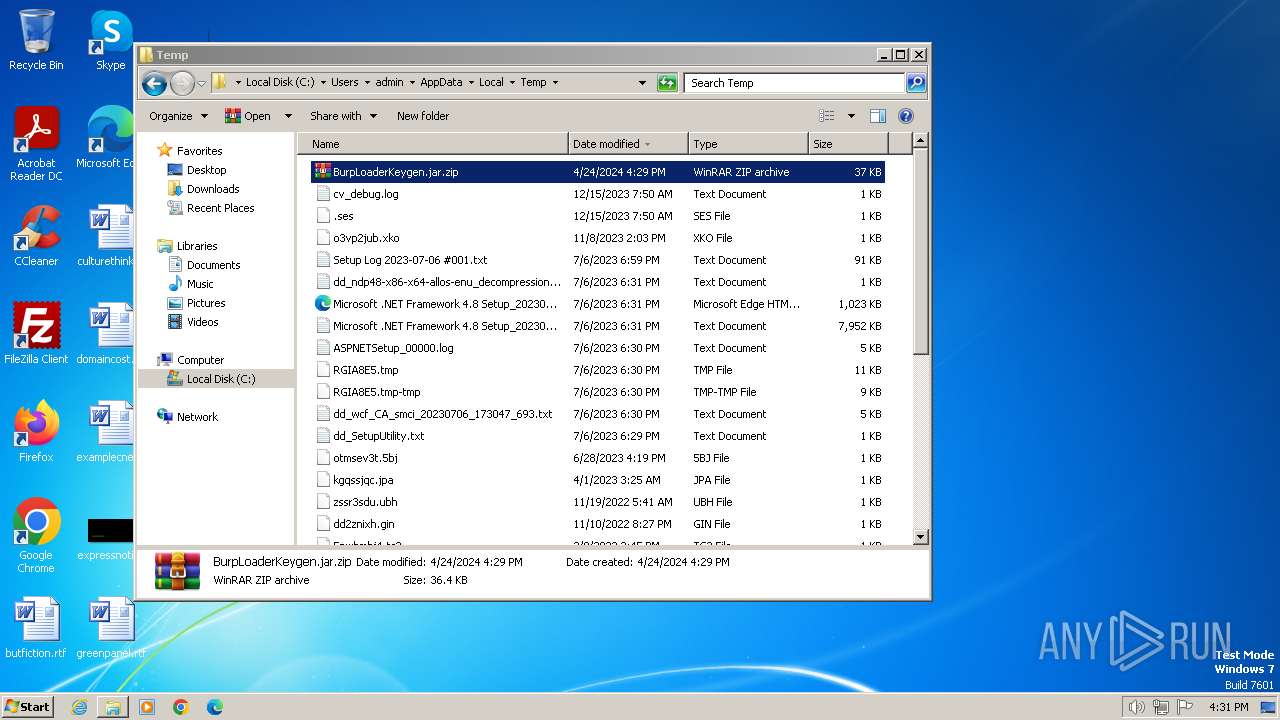Open the Organize menu
This screenshot has height=720, width=1280.
pos(178,116)
